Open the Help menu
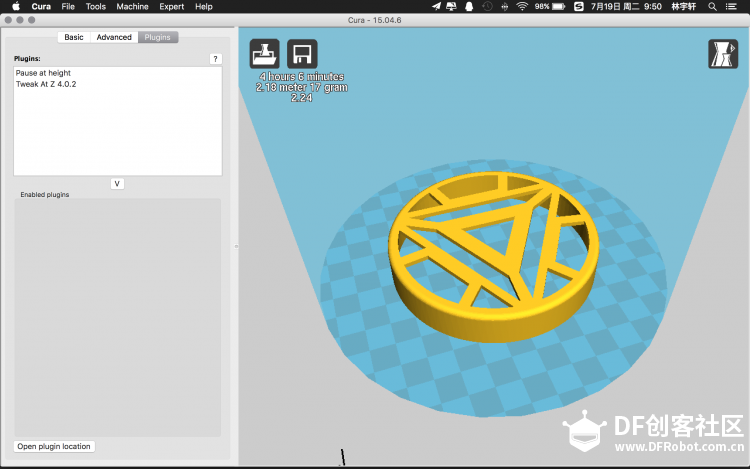The image size is (750, 469). coord(204,7)
